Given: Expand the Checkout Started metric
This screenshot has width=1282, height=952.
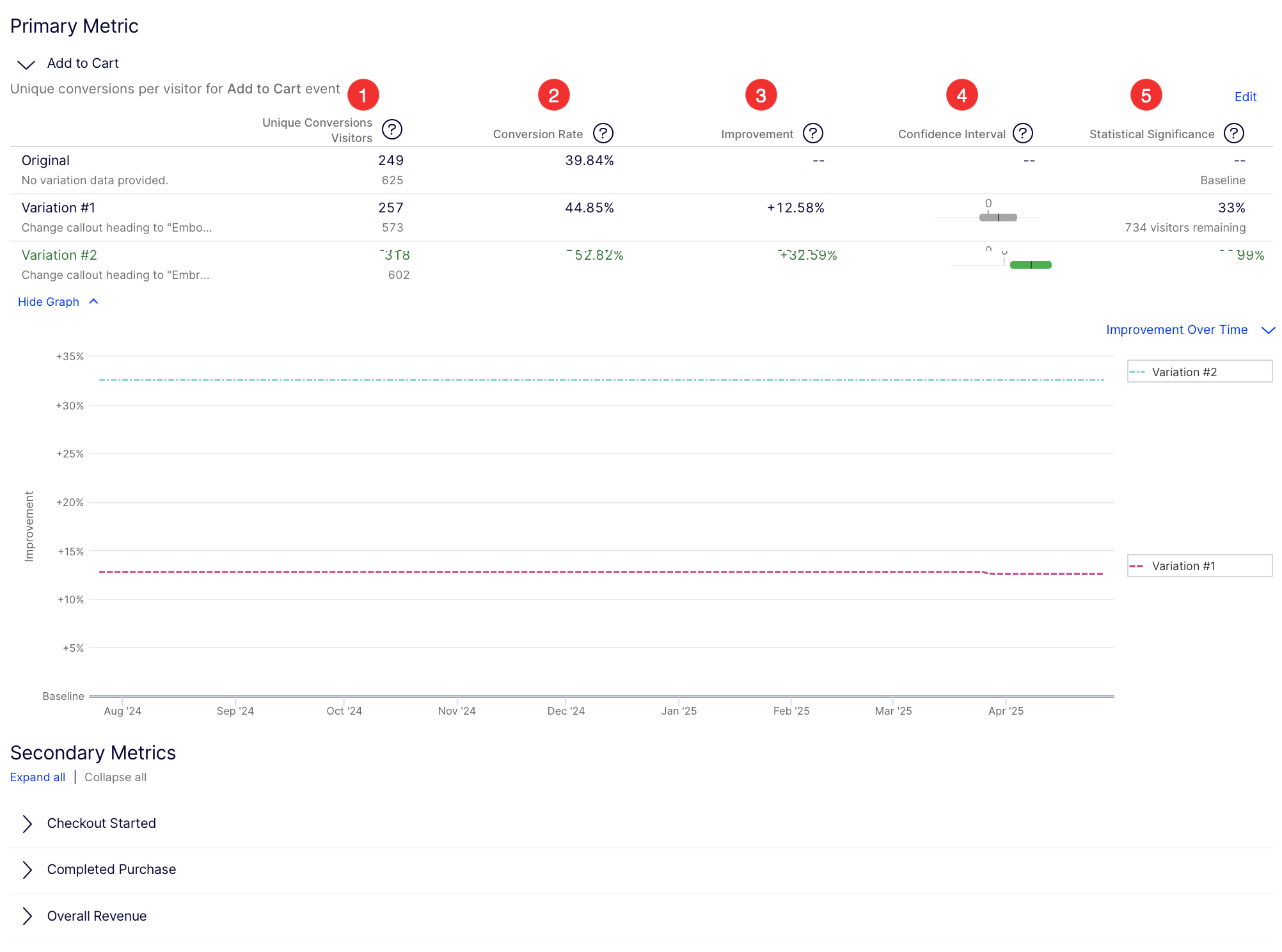Looking at the screenshot, I should (x=101, y=823).
